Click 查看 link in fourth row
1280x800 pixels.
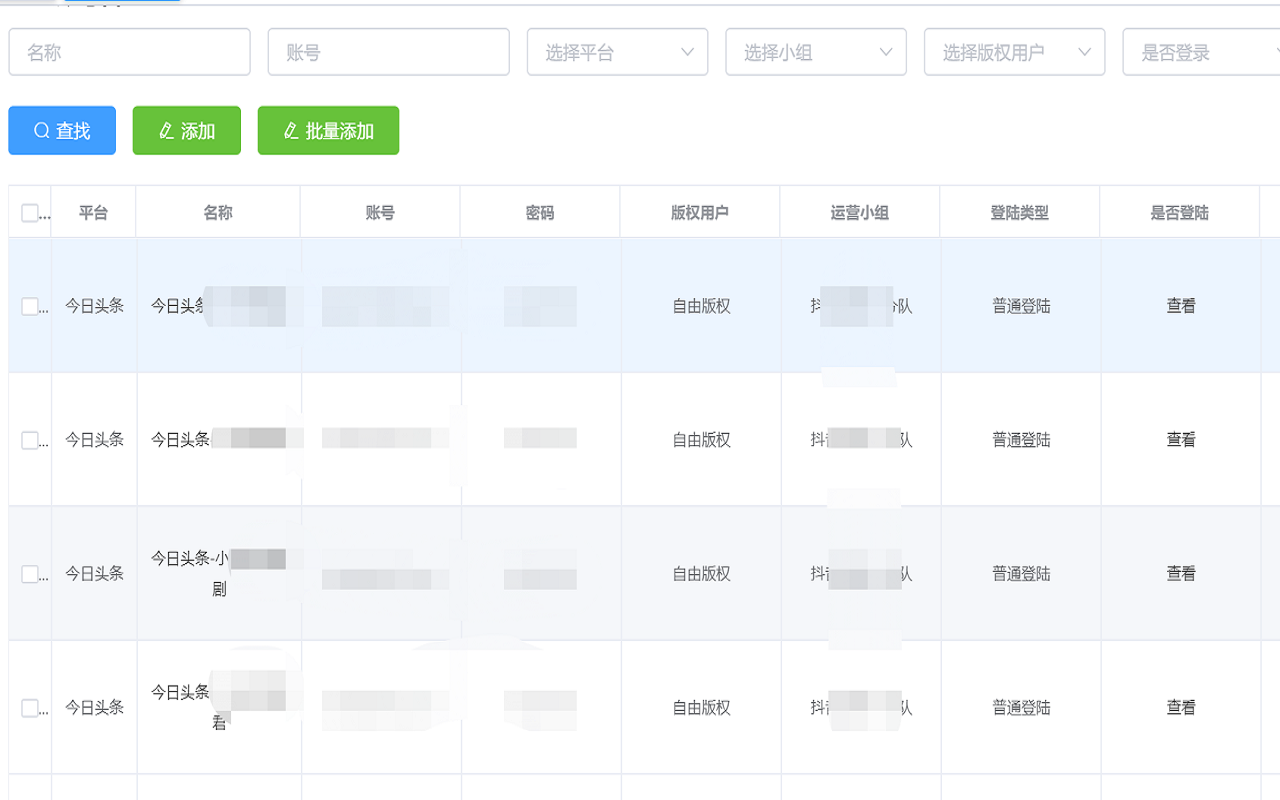1181,708
